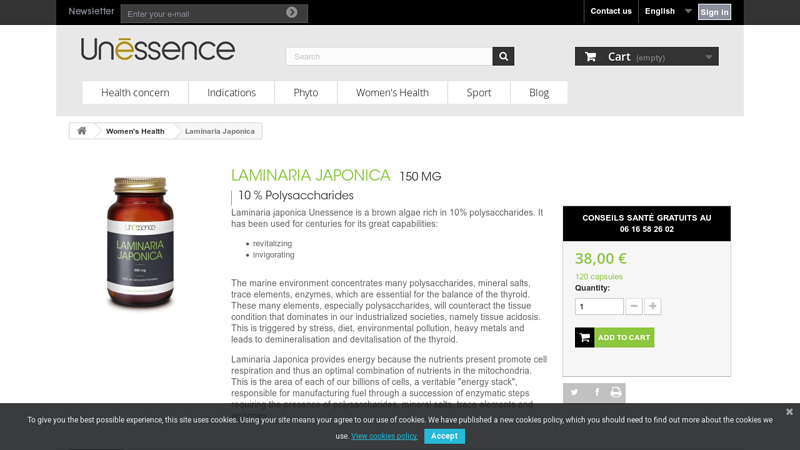The height and width of the screenshot is (450, 800).
Task: Open the Phyto menu
Action: click(306, 93)
